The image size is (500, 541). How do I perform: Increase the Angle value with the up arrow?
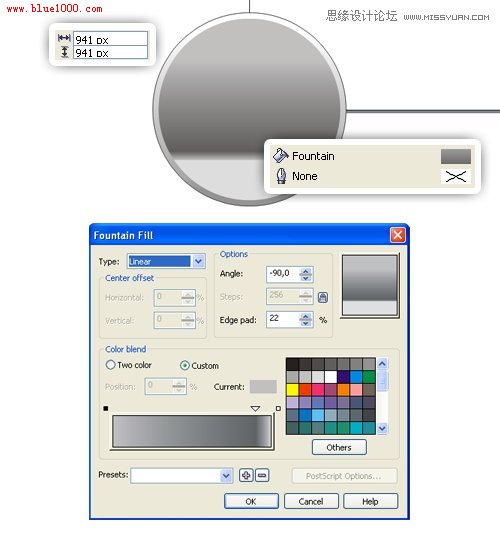pos(305,271)
